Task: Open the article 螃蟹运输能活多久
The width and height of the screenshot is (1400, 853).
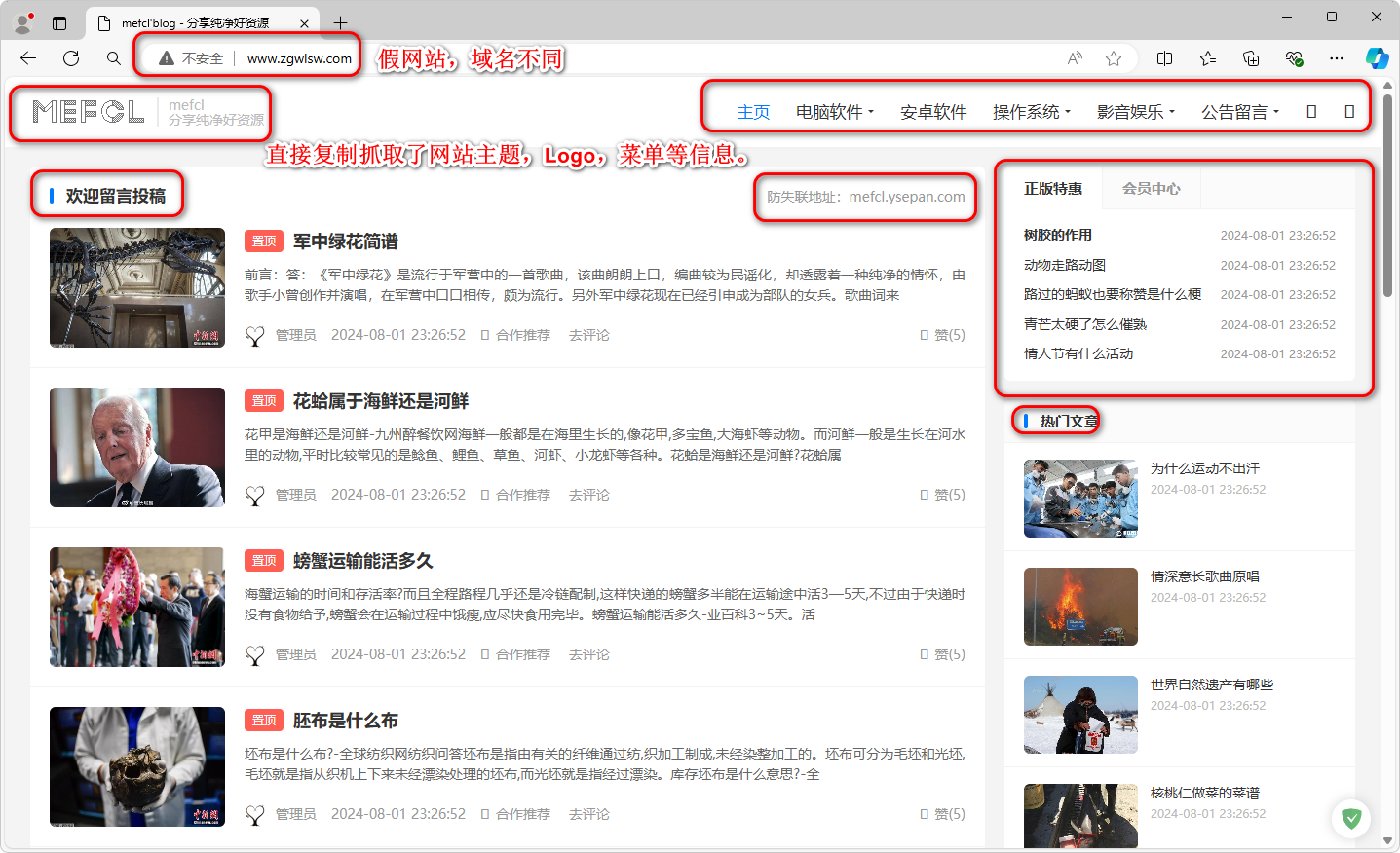Action: tap(363, 561)
